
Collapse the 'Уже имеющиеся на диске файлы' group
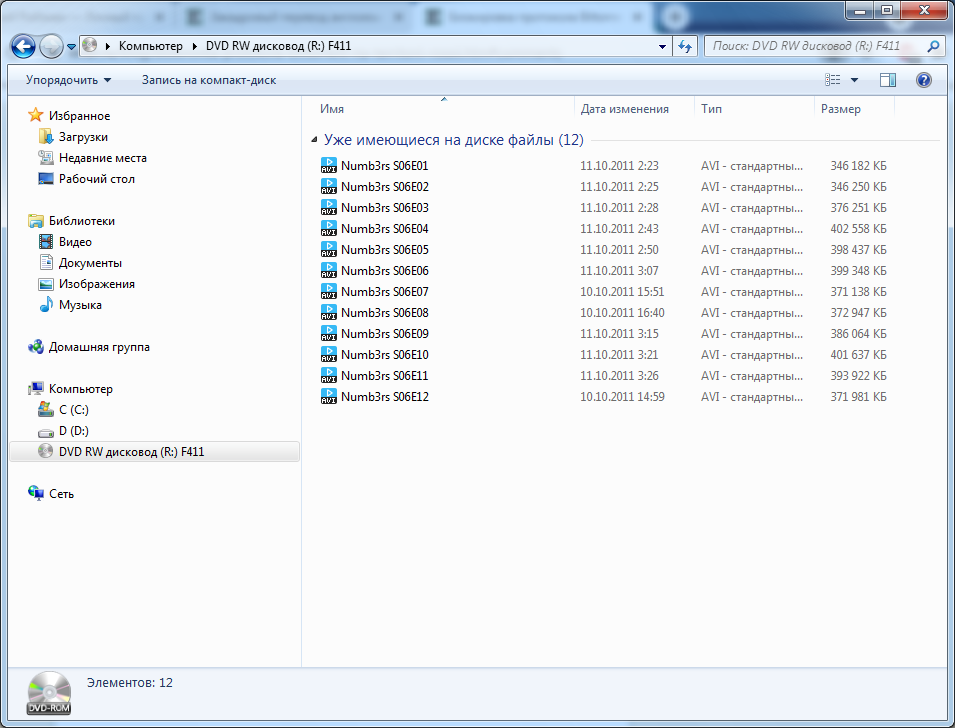[315, 140]
